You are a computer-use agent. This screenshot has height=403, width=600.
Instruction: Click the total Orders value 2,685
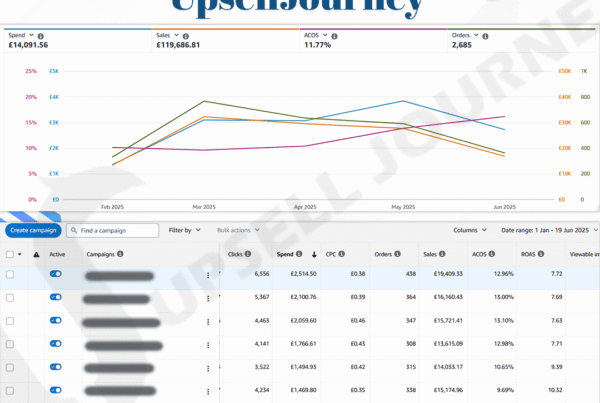tap(461, 45)
